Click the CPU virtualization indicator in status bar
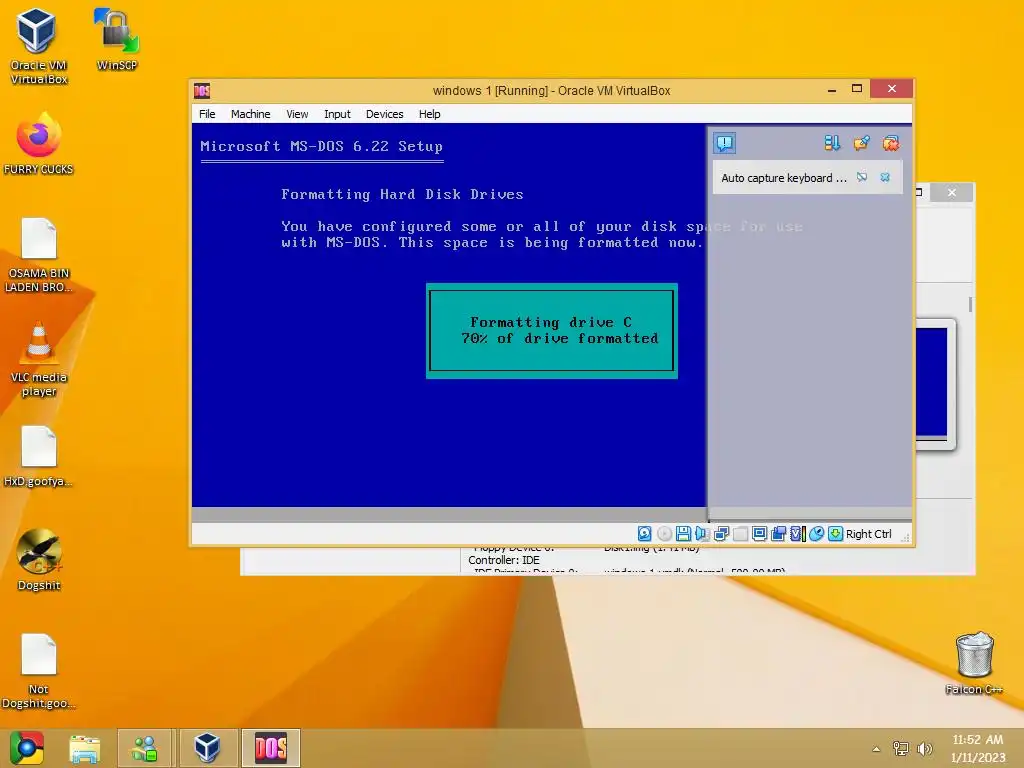The width and height of the screenshot is (1024, 768). point(797,534)
